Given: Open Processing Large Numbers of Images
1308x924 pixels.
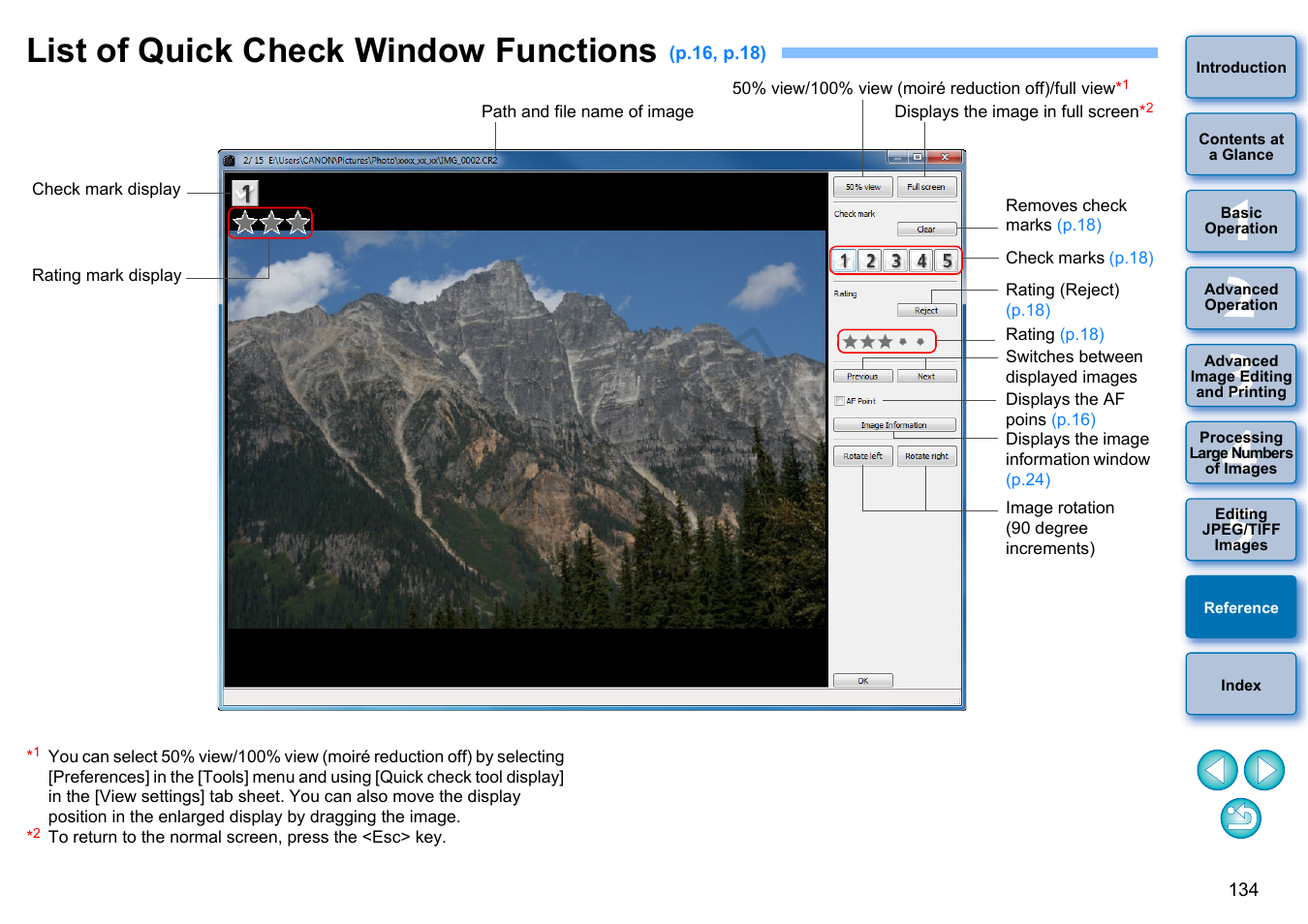Looking at the screenshot, I should point(1241,452).
